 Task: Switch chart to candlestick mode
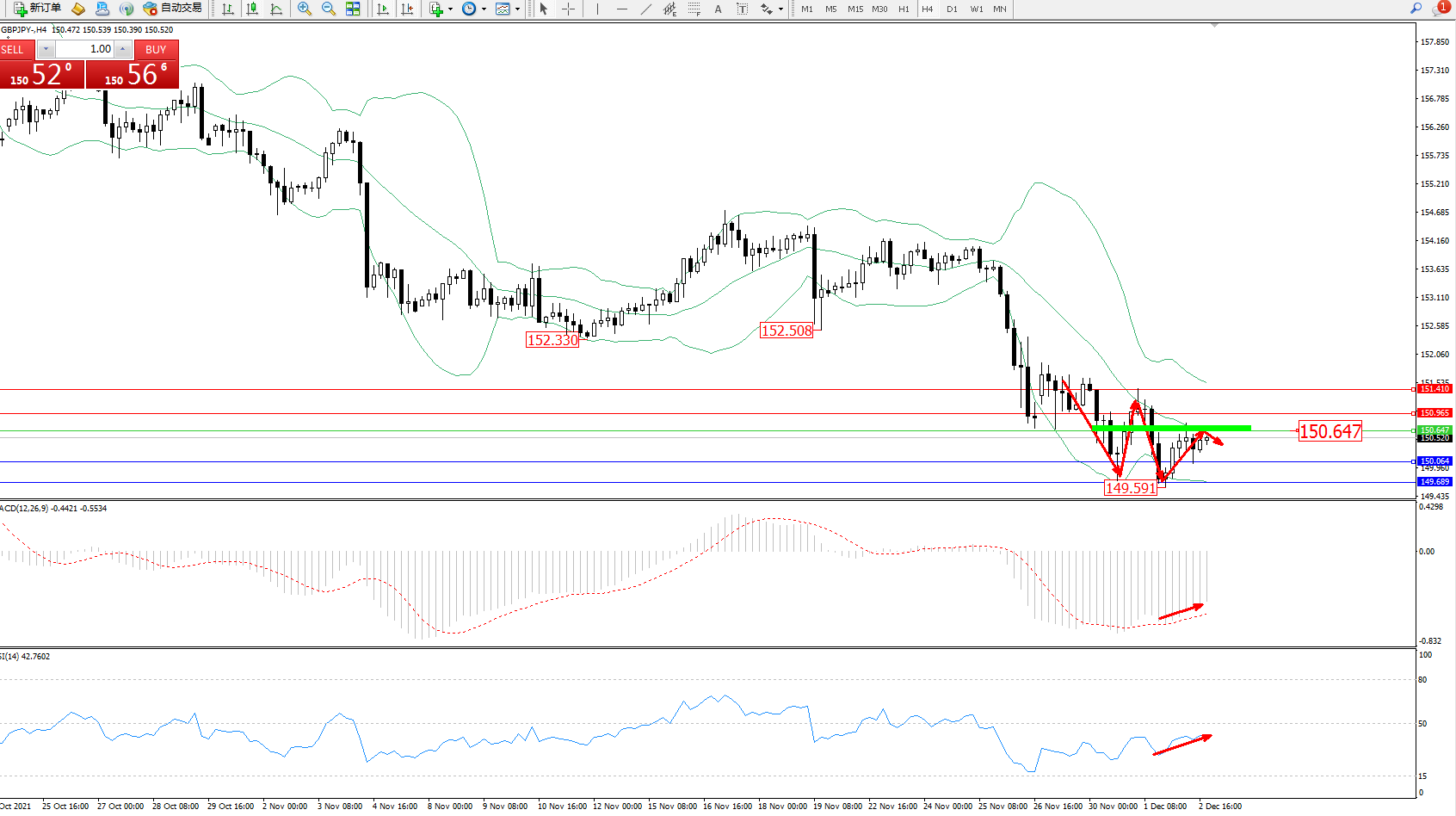click(252, 9)
